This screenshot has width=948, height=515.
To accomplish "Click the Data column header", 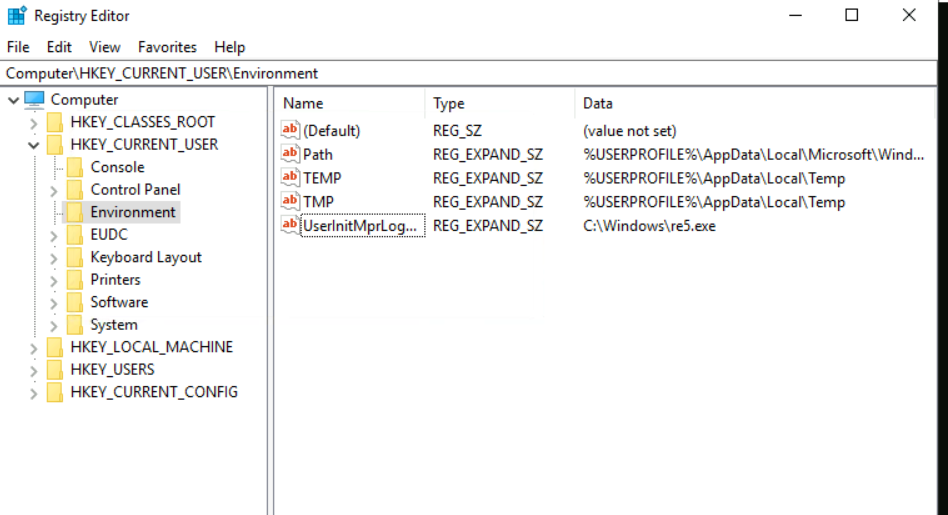I will (x=755, y=103).
